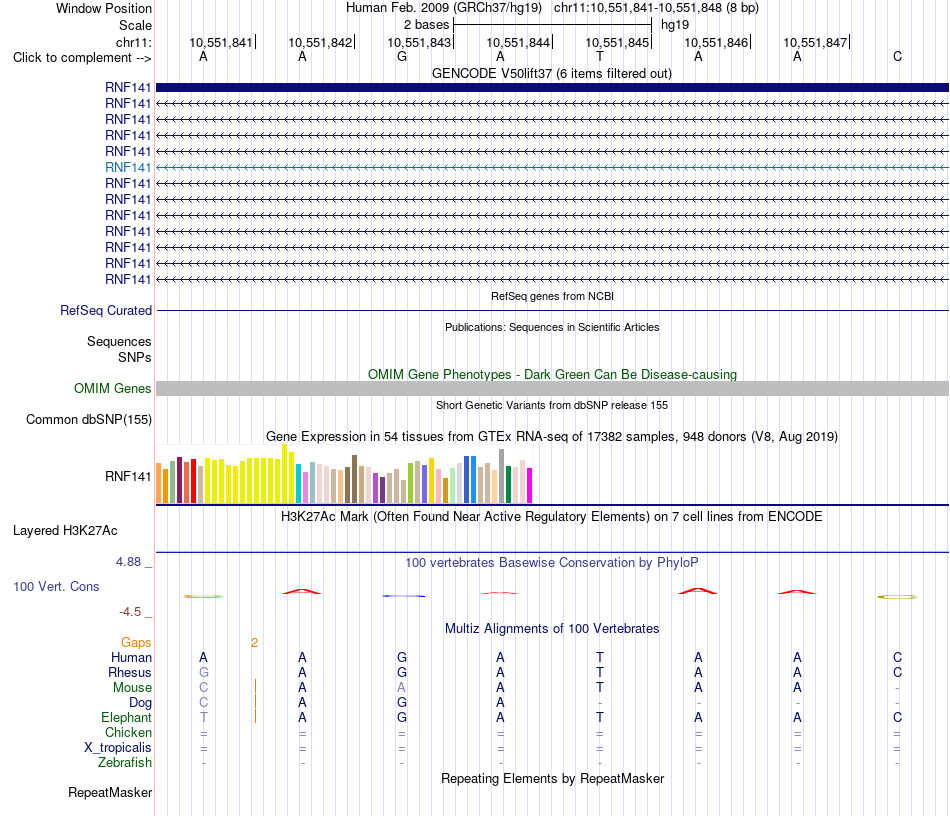The height and width of the screenshot is (816, 950).
Task: Click the Window Position label
Action: [x=104, y=8]
